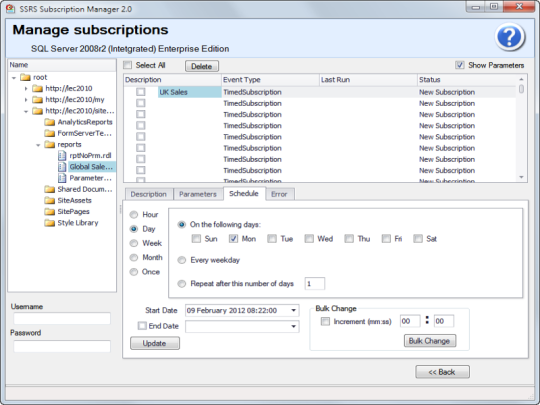The image size is (540, 405).
Task: Open the FormServerTe... folder icon
Action: click(50, 133)
